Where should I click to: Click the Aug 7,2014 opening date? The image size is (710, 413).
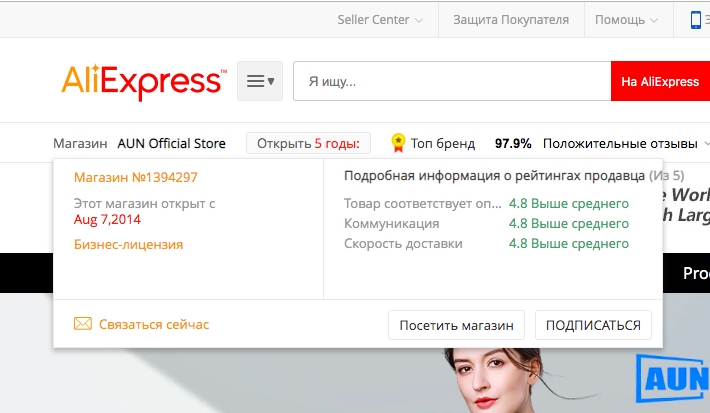pyautogui.click(x=107, y=220)
